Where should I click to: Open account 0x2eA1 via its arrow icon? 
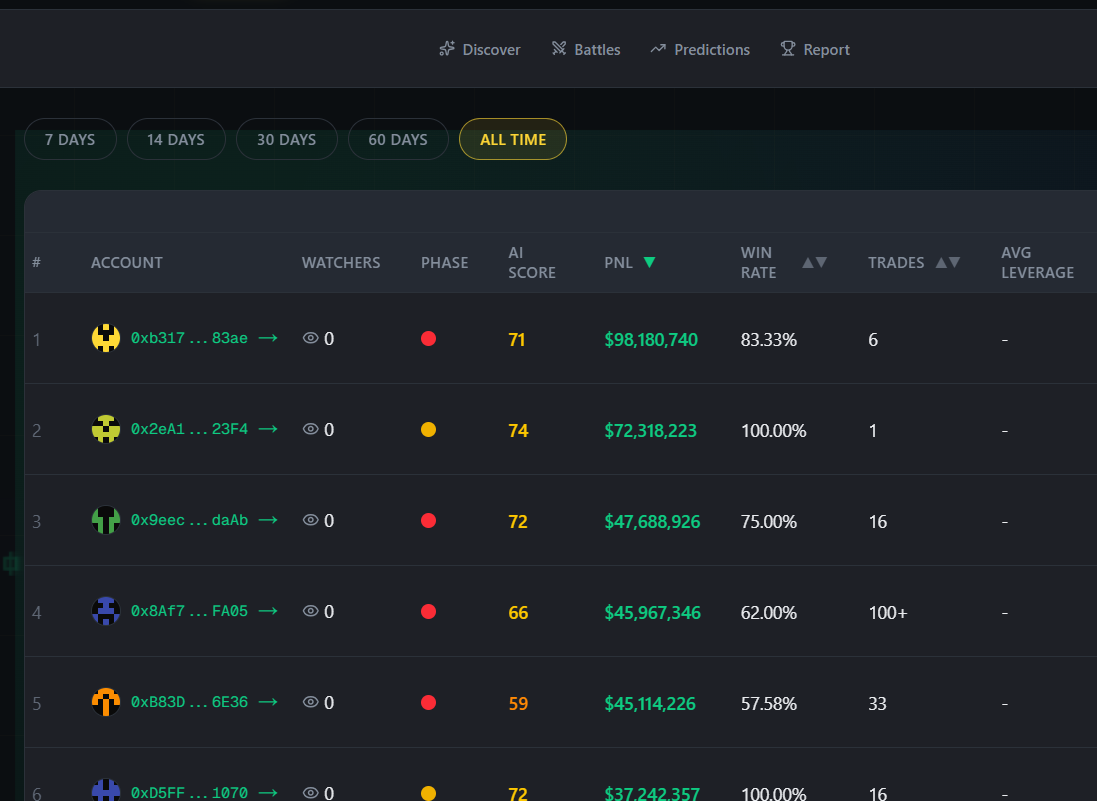[x=267, y=428]
